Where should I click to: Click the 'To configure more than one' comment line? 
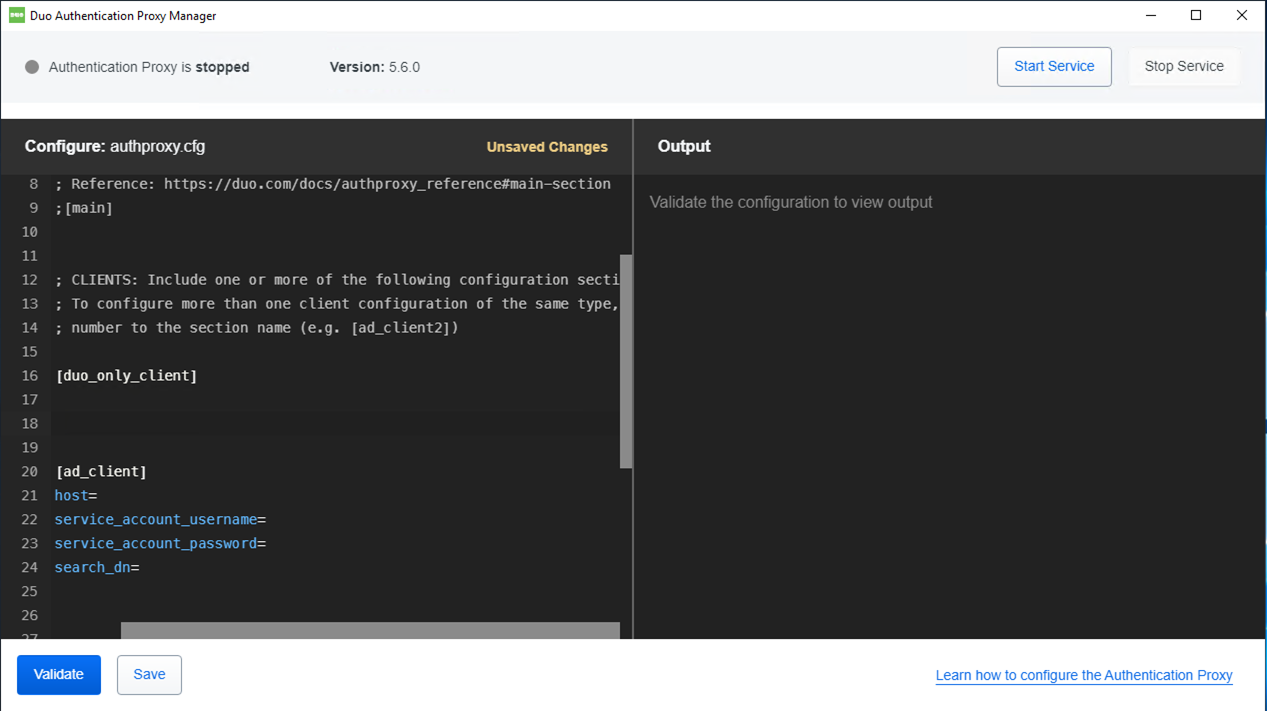(338, 304)
